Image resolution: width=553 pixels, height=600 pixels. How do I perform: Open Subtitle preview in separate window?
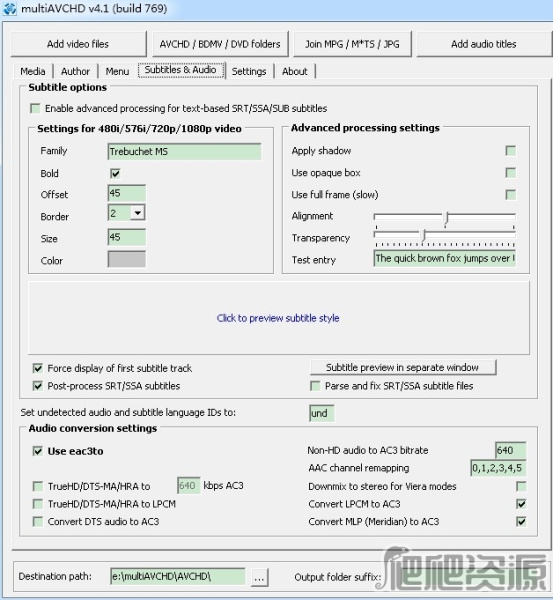coord(403,367)
